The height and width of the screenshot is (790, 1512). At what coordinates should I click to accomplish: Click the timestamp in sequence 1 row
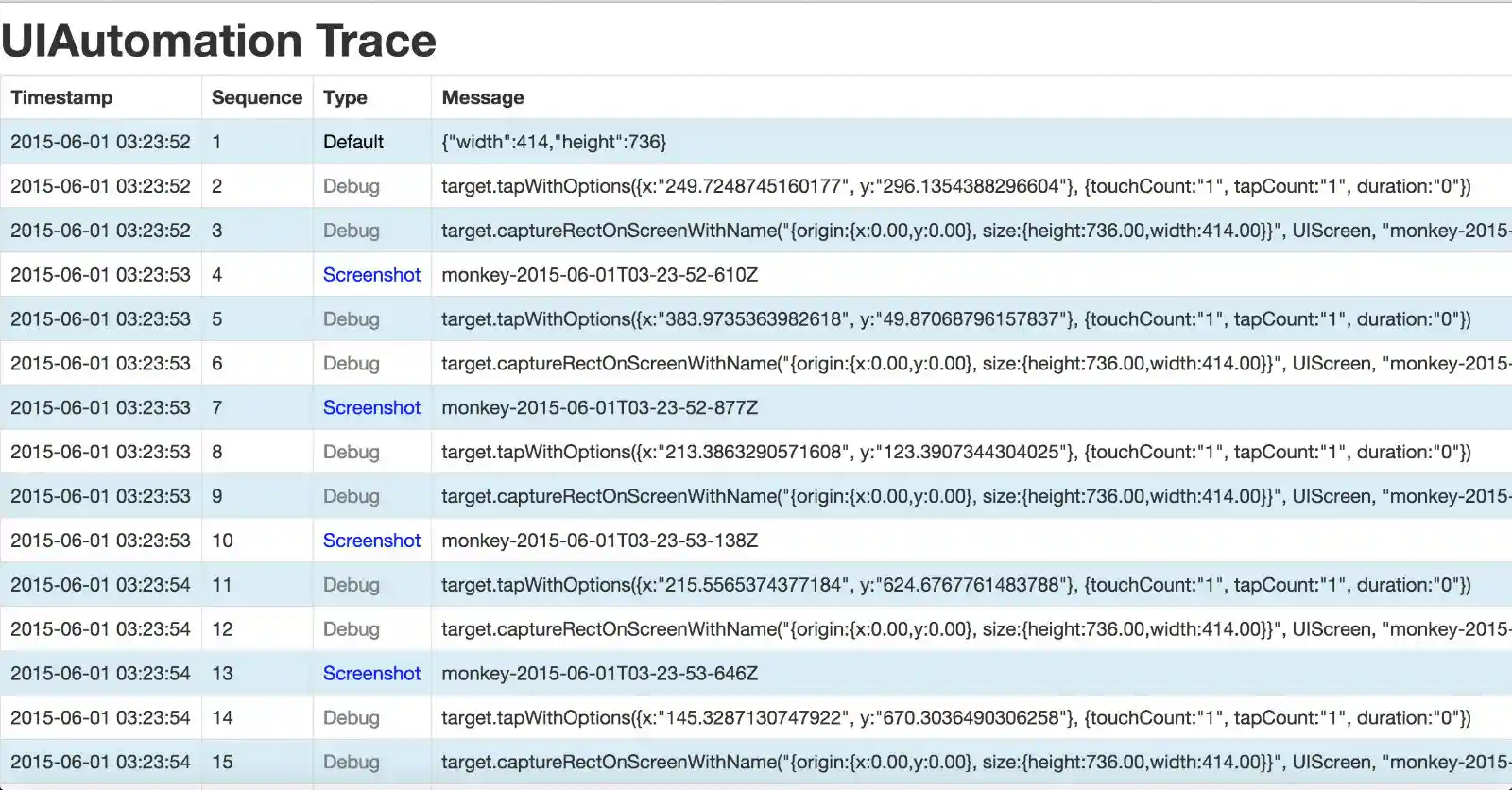tap(100, 142)
